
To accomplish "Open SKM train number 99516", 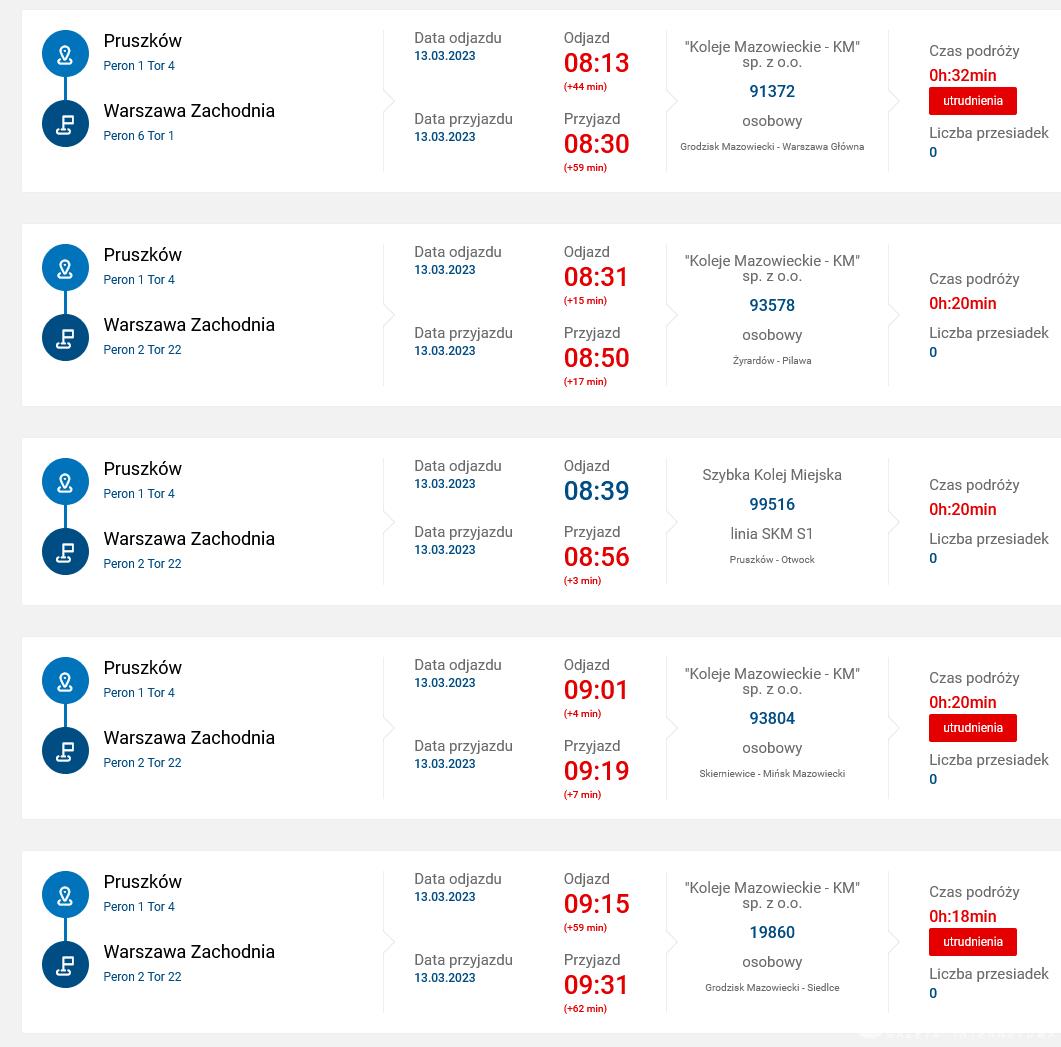I will tap(772, 504).
